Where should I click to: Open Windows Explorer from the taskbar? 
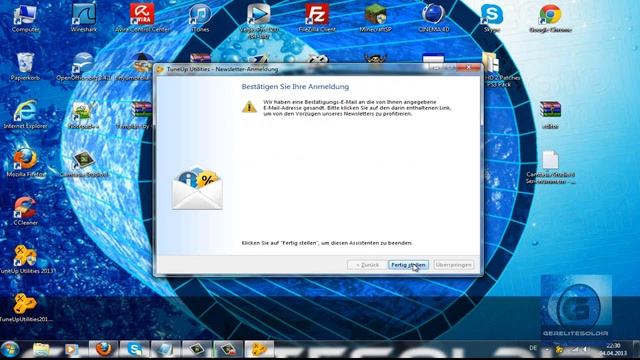(41, 349)
